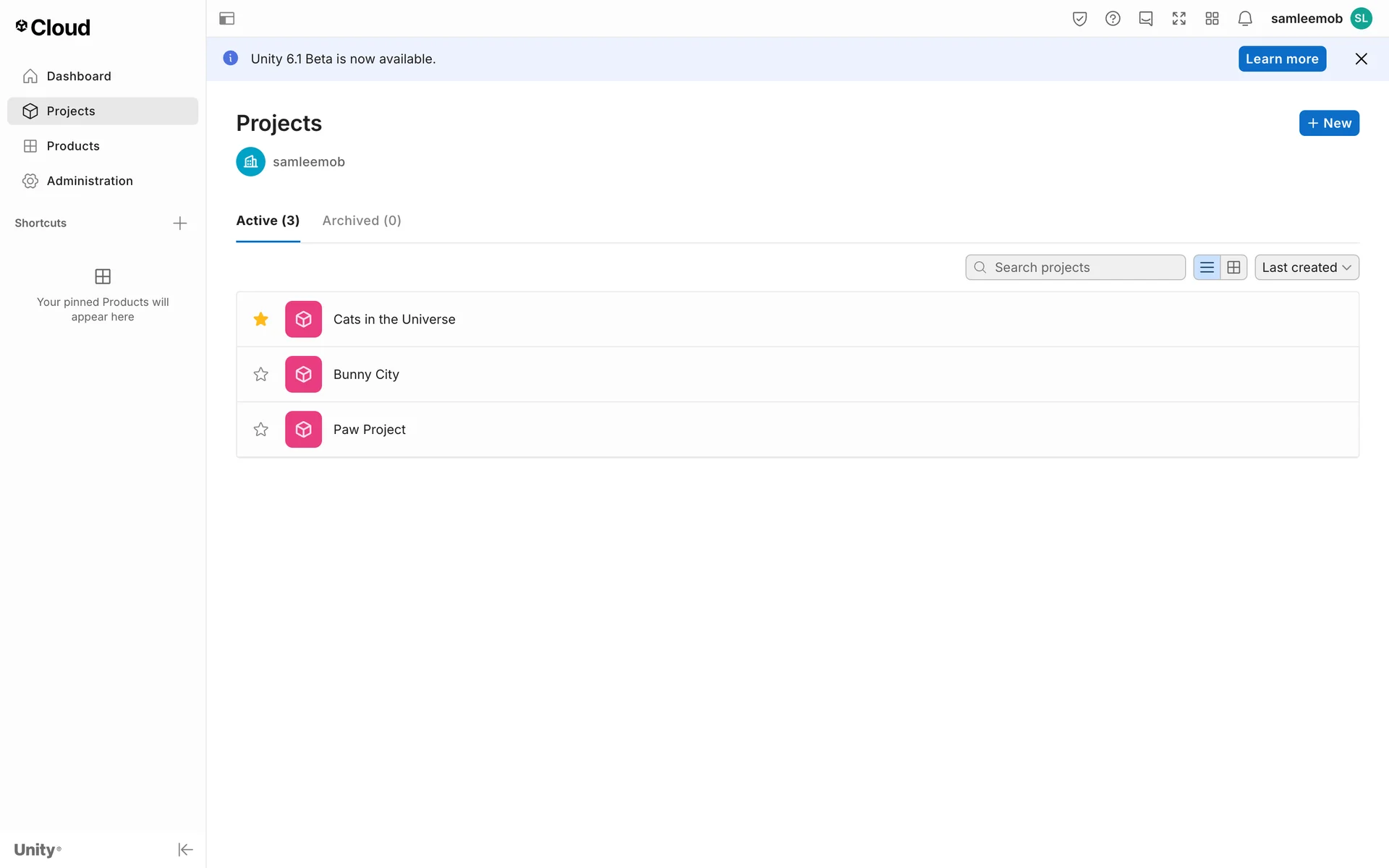This screenshot has width=1389, height=868.
Task: Add a shortcut with the plus icon
Action: click(x=180, y=223)
